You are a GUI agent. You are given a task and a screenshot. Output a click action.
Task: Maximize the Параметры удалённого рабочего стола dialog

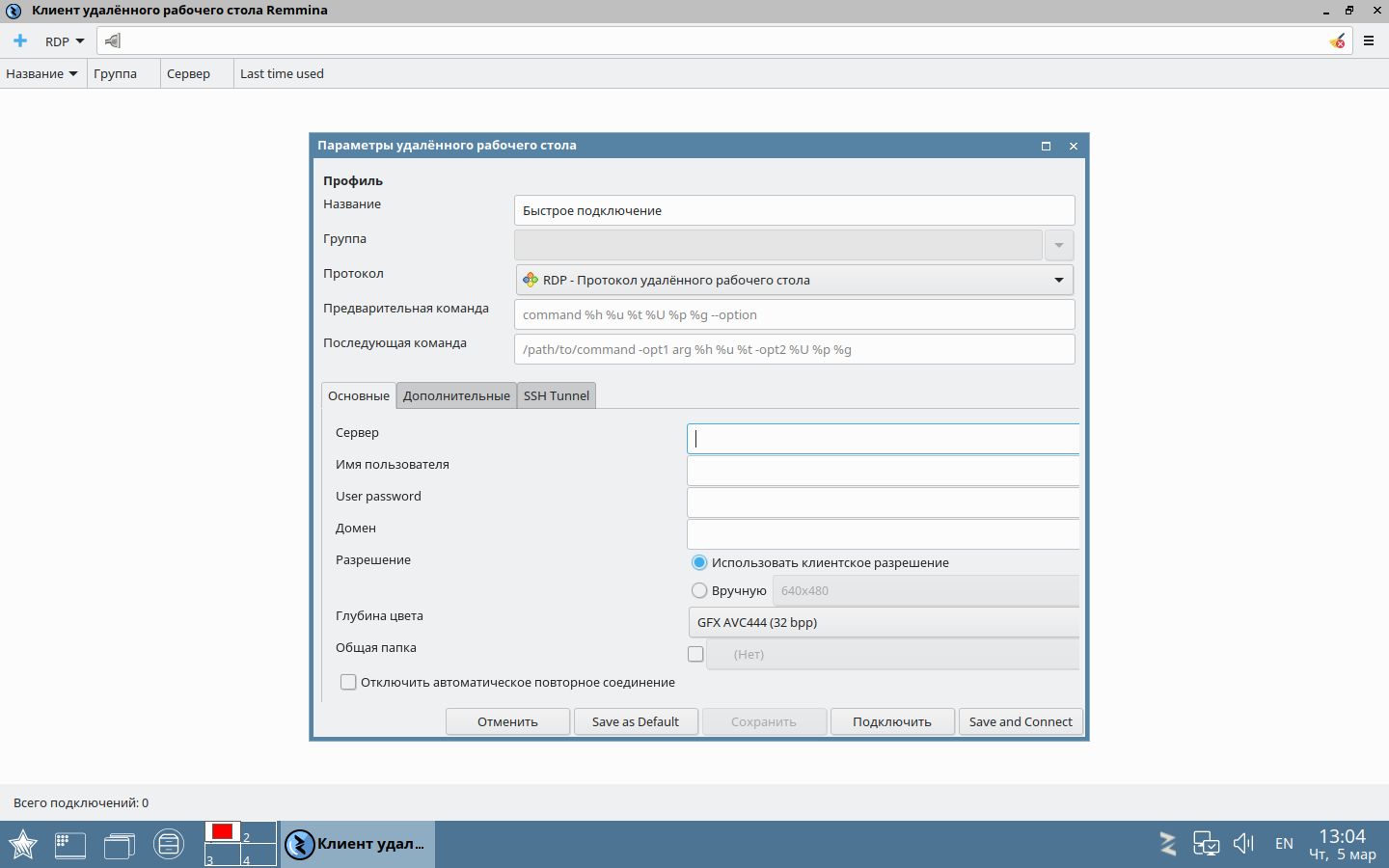point(1046,146)
